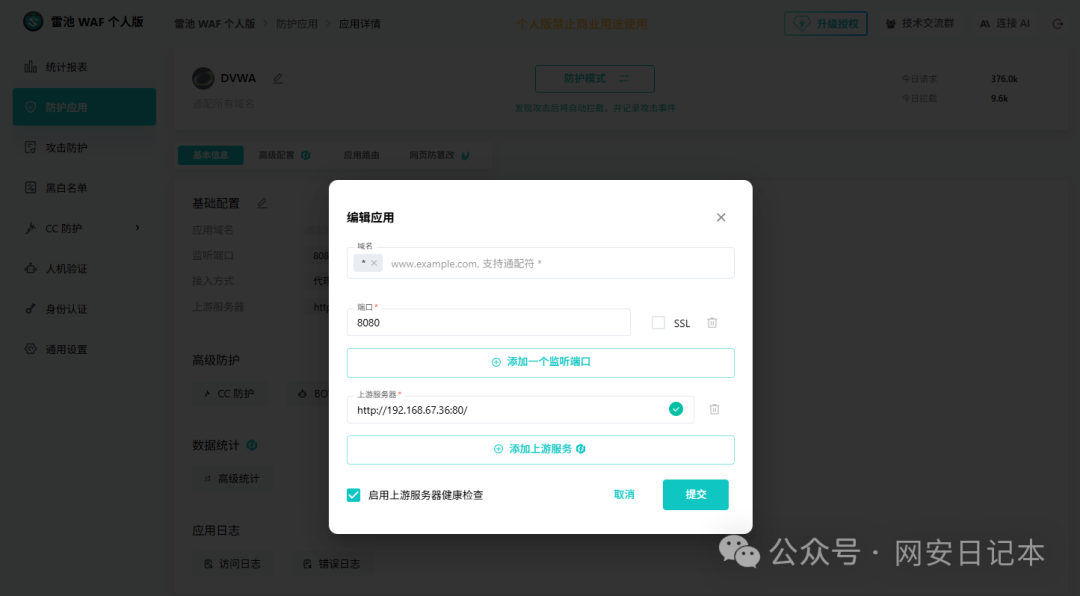Close the 编辑应用 dialog with the X
1080x596 pixels.
720,217
